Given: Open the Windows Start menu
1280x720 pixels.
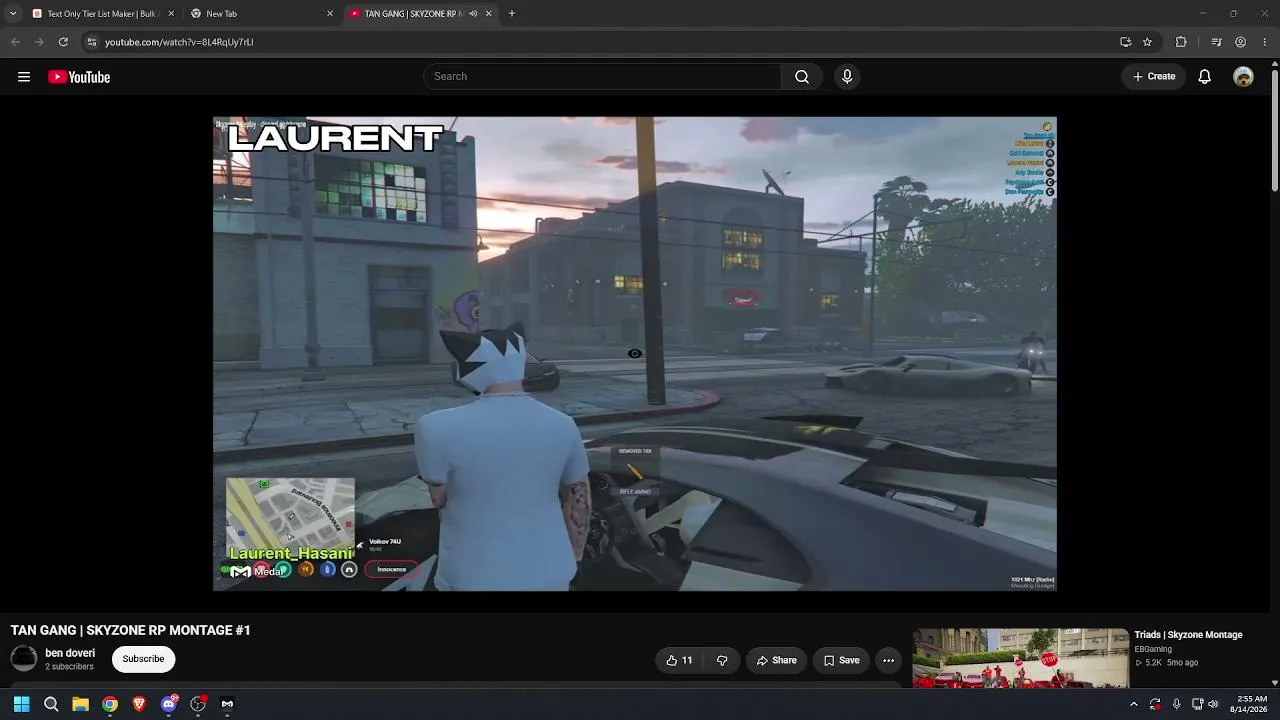Looking at the screenshot, I should pos(21,704).
